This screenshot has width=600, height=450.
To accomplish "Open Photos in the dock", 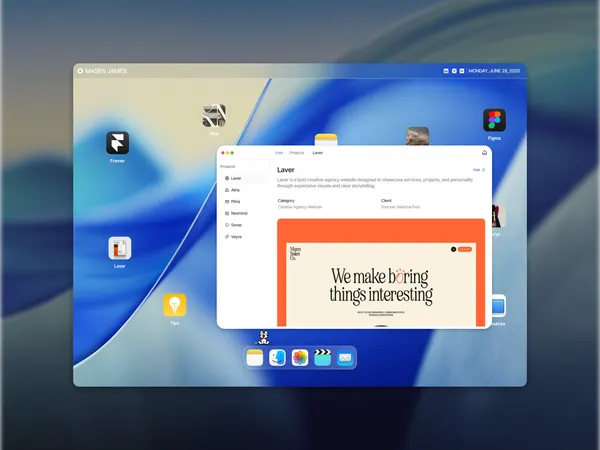I will [300, 358].
